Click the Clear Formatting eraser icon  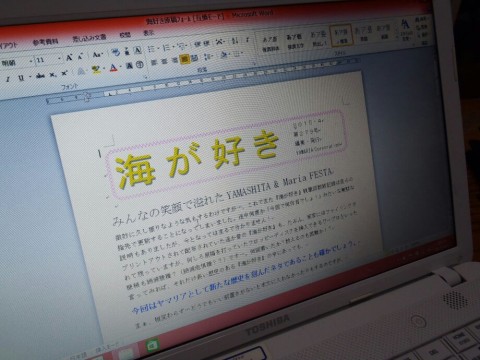coord(116,52)
